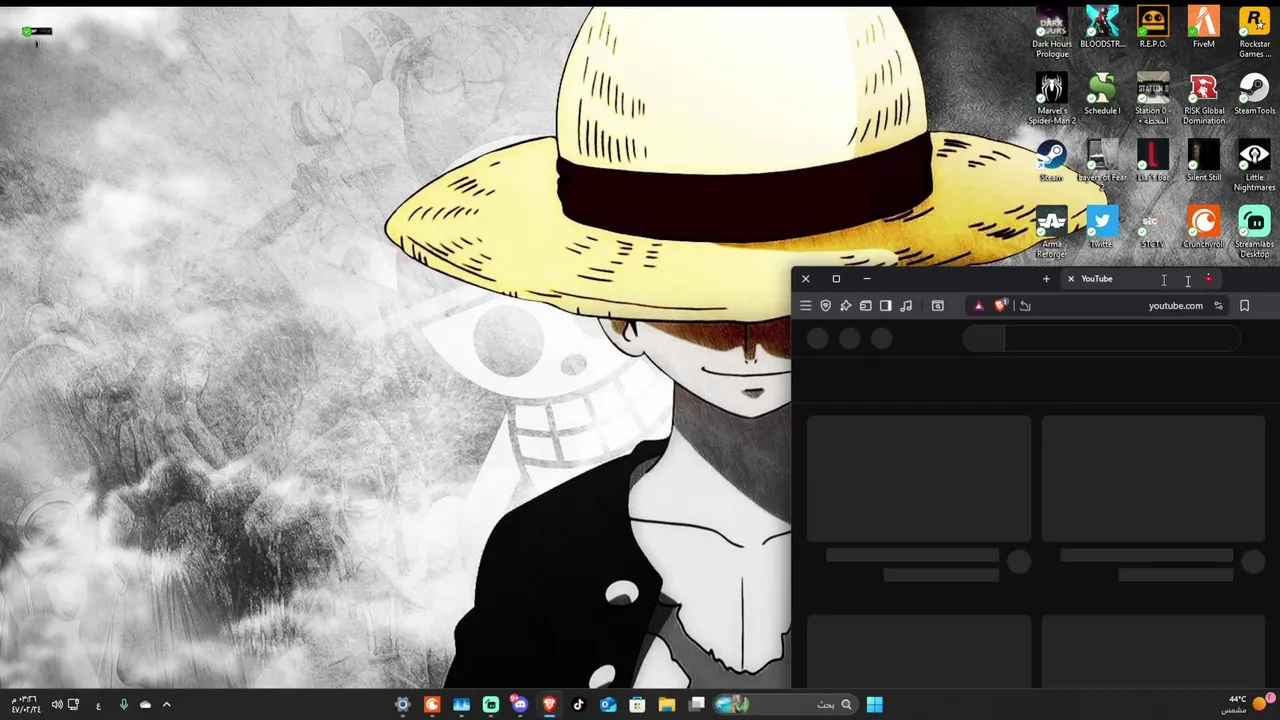
Task: Open the Streamlabs Desktop shortcut
Action: click(1255, 233)
